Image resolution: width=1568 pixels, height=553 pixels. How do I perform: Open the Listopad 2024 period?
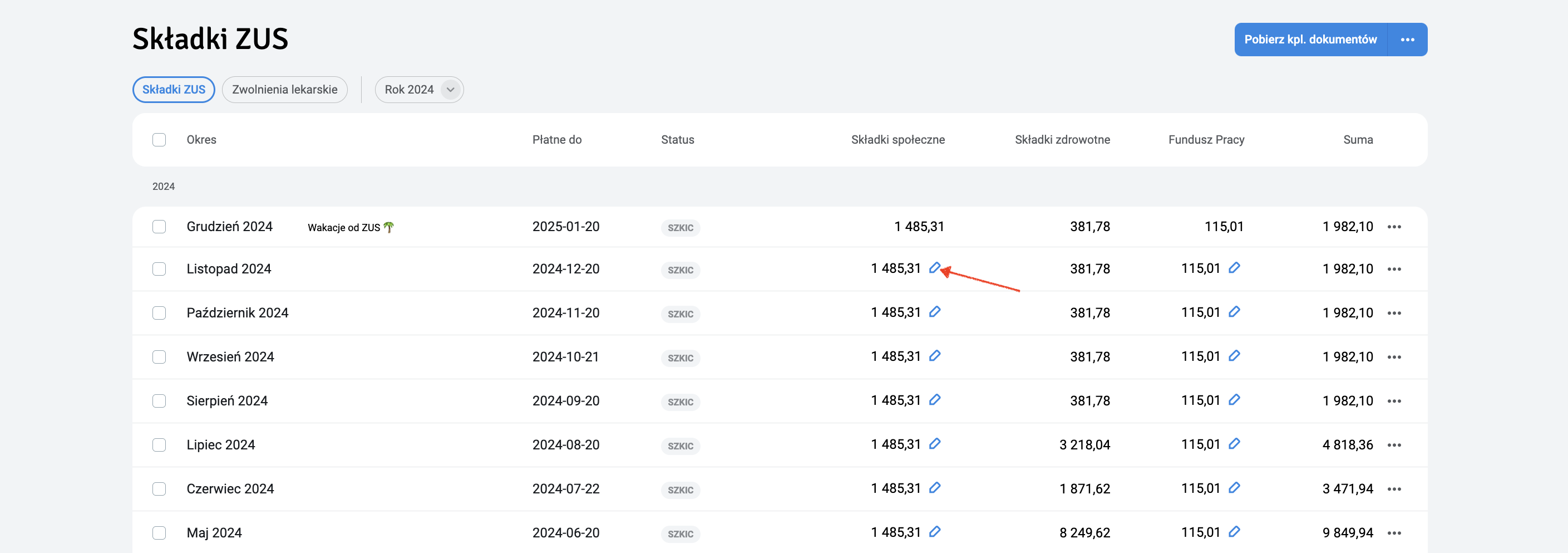229,268
